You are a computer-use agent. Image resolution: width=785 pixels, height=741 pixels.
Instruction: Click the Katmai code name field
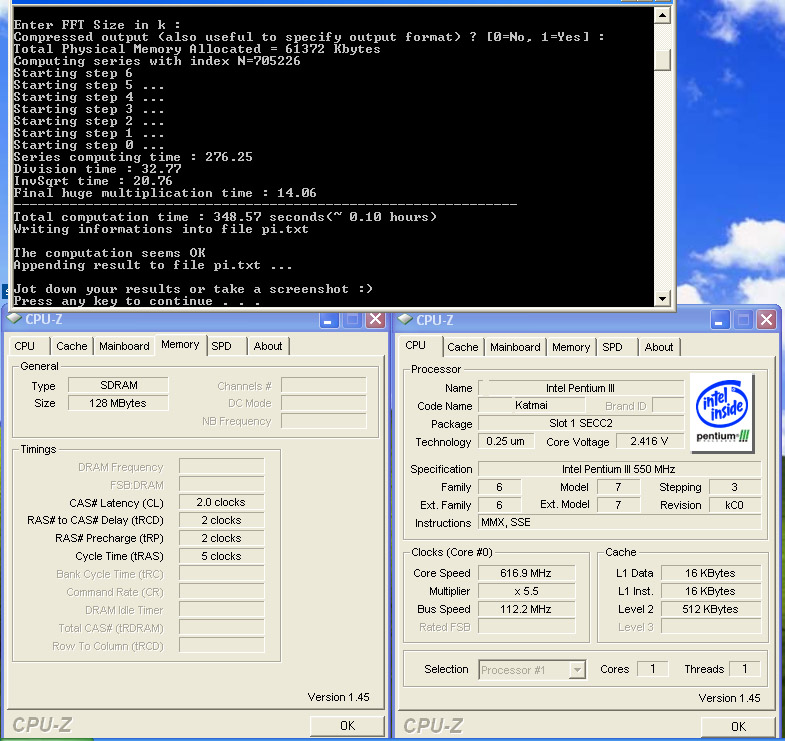pyautogui.click(x=531, y=405)
